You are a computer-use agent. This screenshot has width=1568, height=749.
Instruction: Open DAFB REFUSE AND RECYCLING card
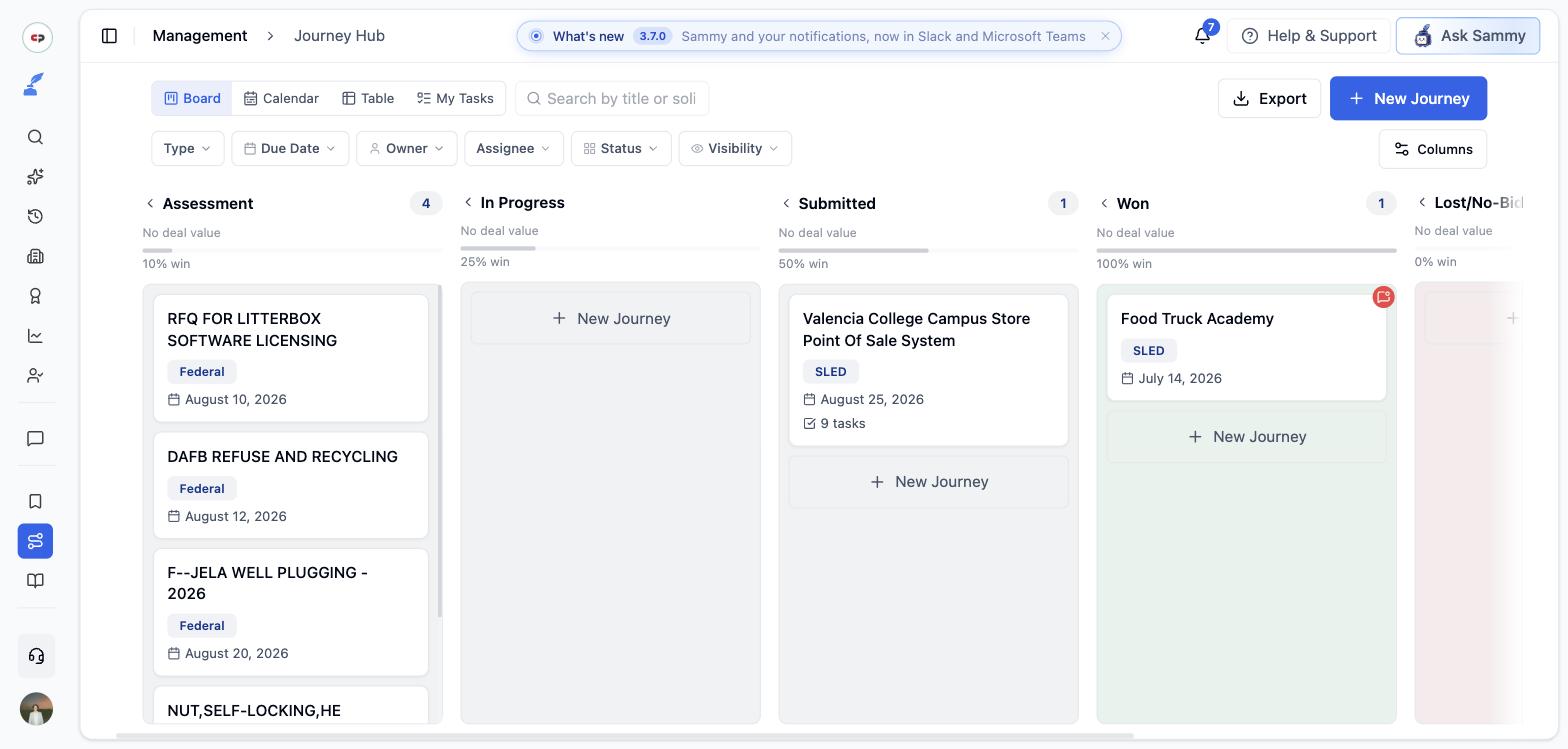(x=291, y=485)
